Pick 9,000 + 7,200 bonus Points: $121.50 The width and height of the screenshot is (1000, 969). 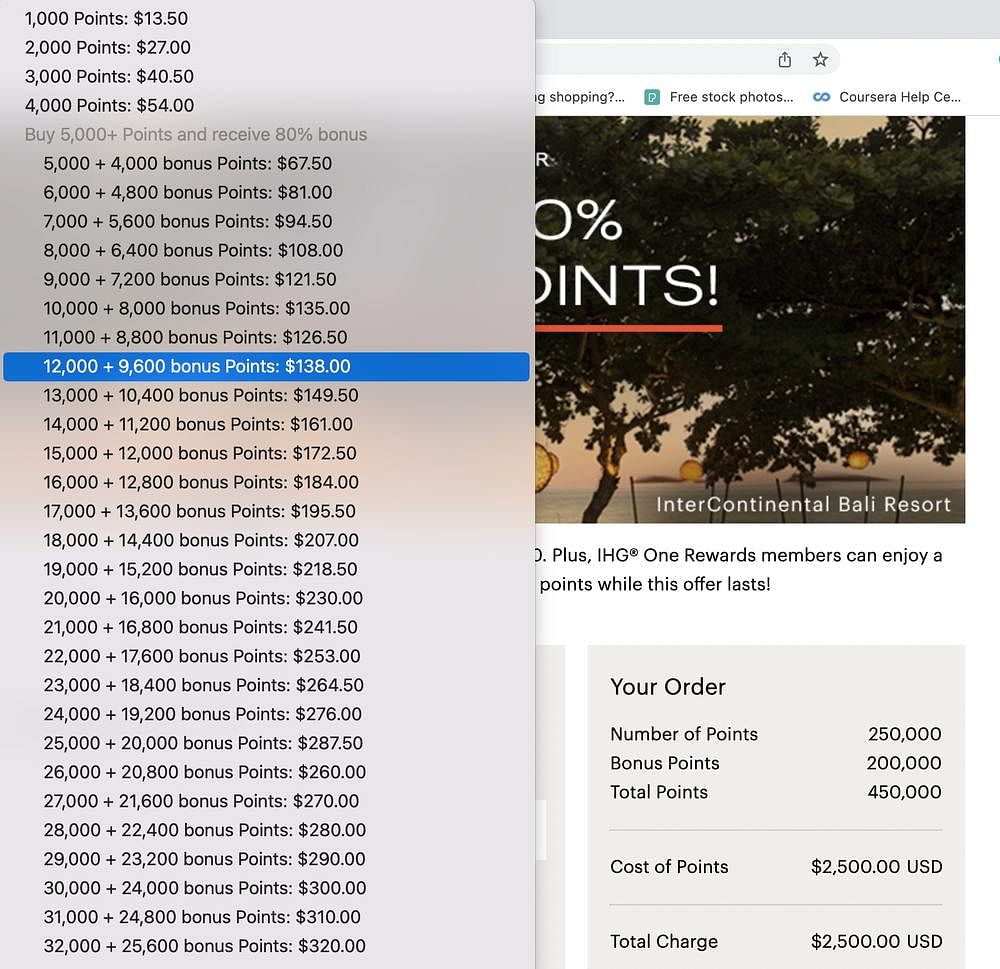[267, 279]
